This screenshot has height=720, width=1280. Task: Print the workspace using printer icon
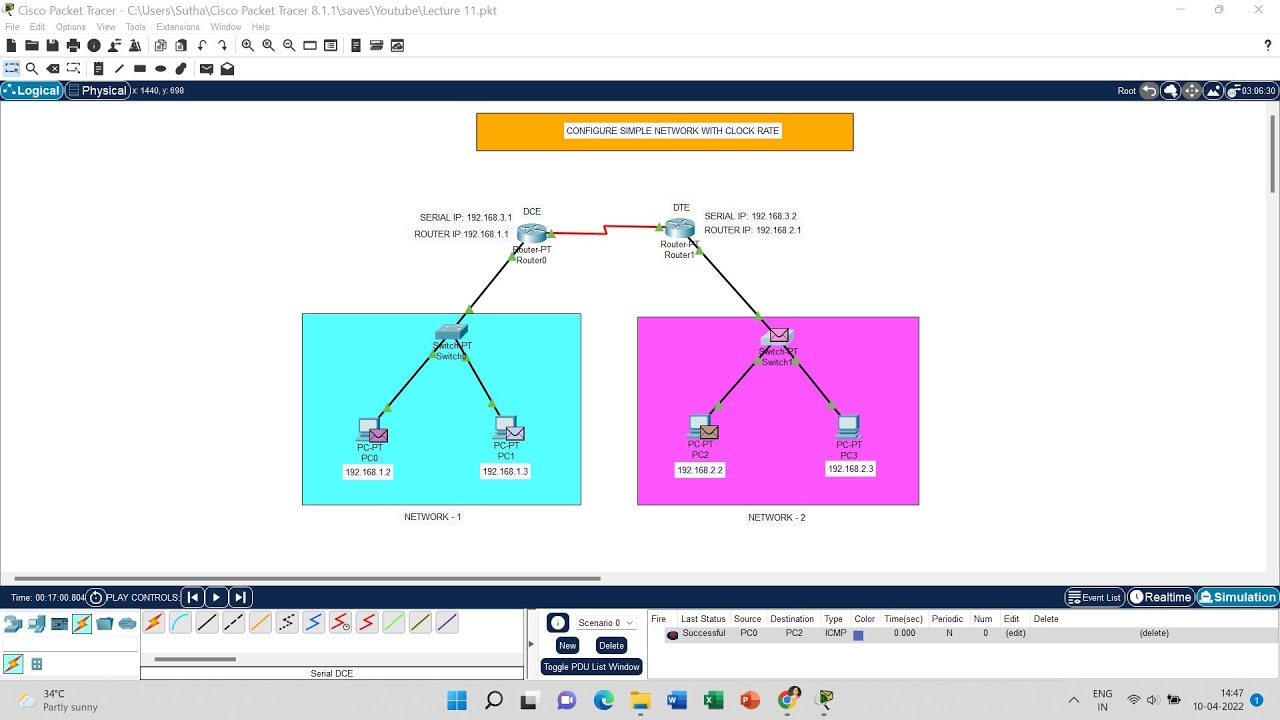(73, 45)
